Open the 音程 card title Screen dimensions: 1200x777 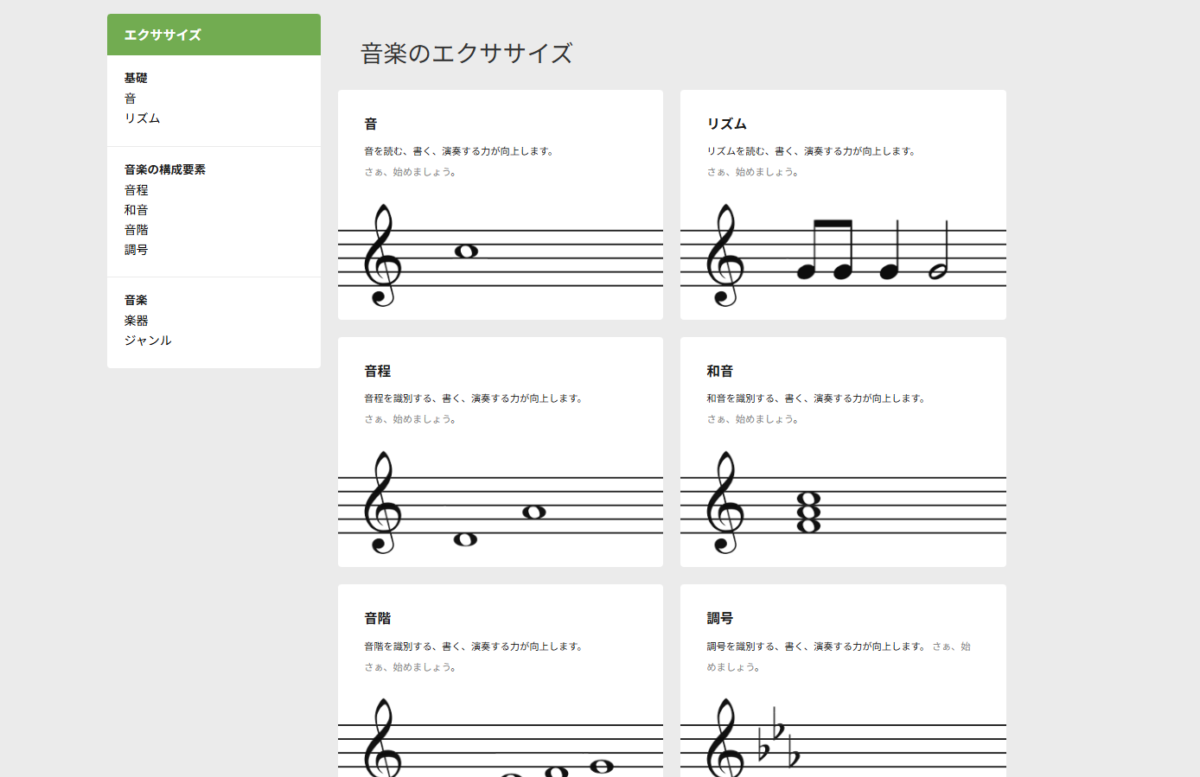(377, 371)
